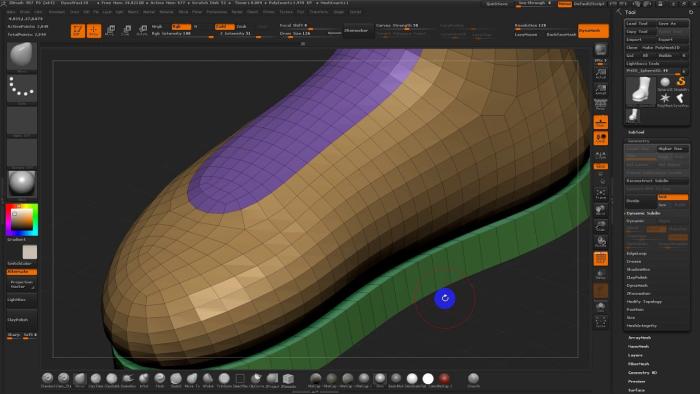The height and width of the screenshot is (394, 700).
Task: Open the Transform menu
Action: (x=319, y=12)
